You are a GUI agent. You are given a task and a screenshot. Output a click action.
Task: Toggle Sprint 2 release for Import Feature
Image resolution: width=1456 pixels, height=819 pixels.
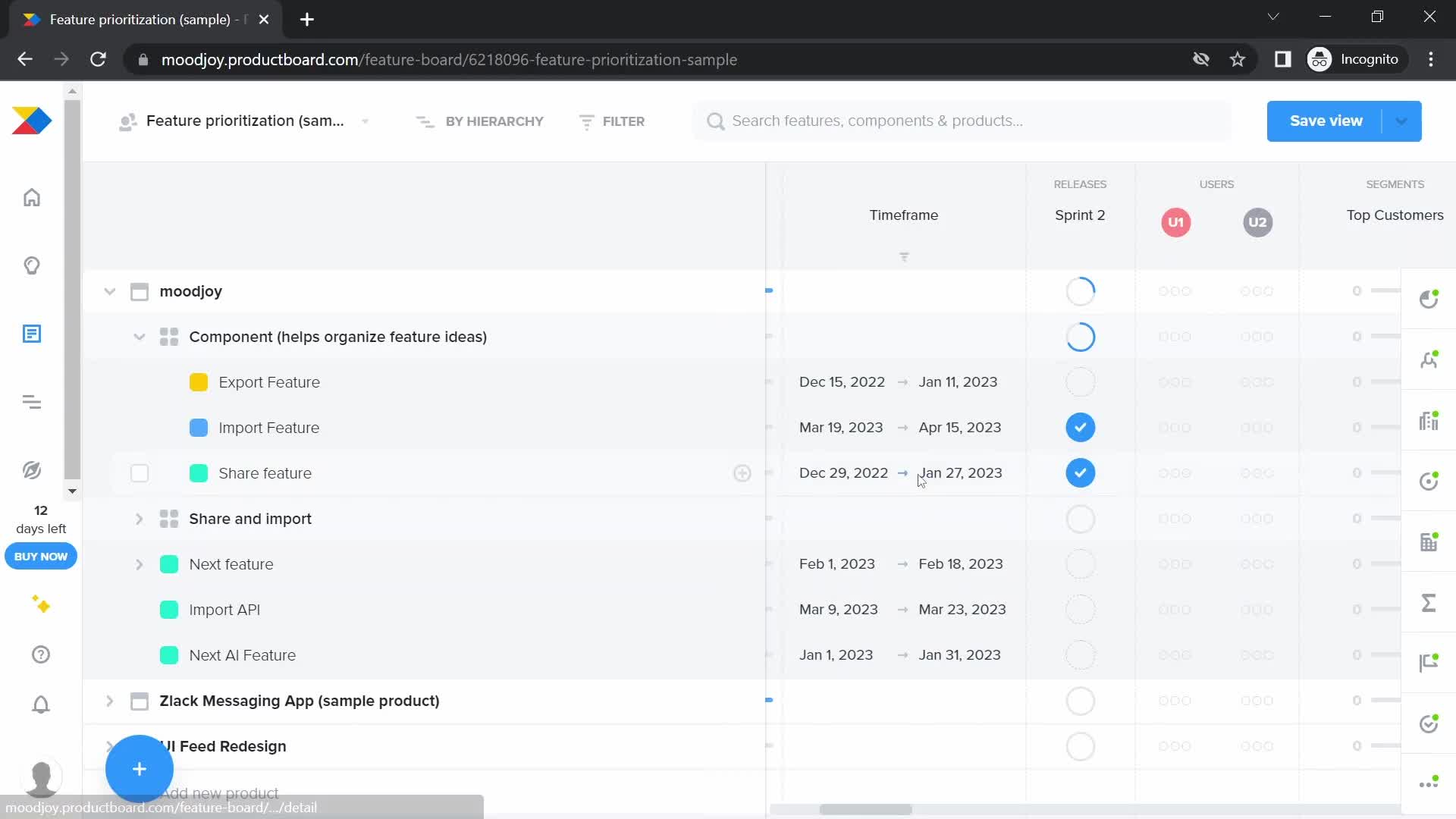pyautogui.click(x=1080, y=428)
